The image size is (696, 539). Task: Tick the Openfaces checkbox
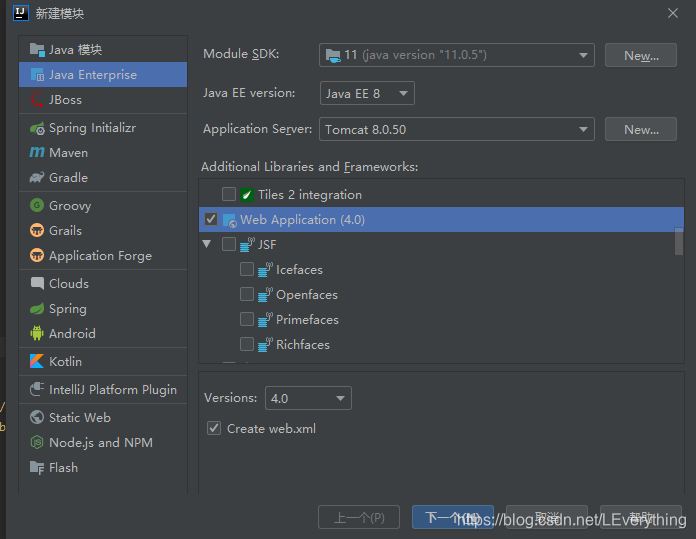[247, 294]
